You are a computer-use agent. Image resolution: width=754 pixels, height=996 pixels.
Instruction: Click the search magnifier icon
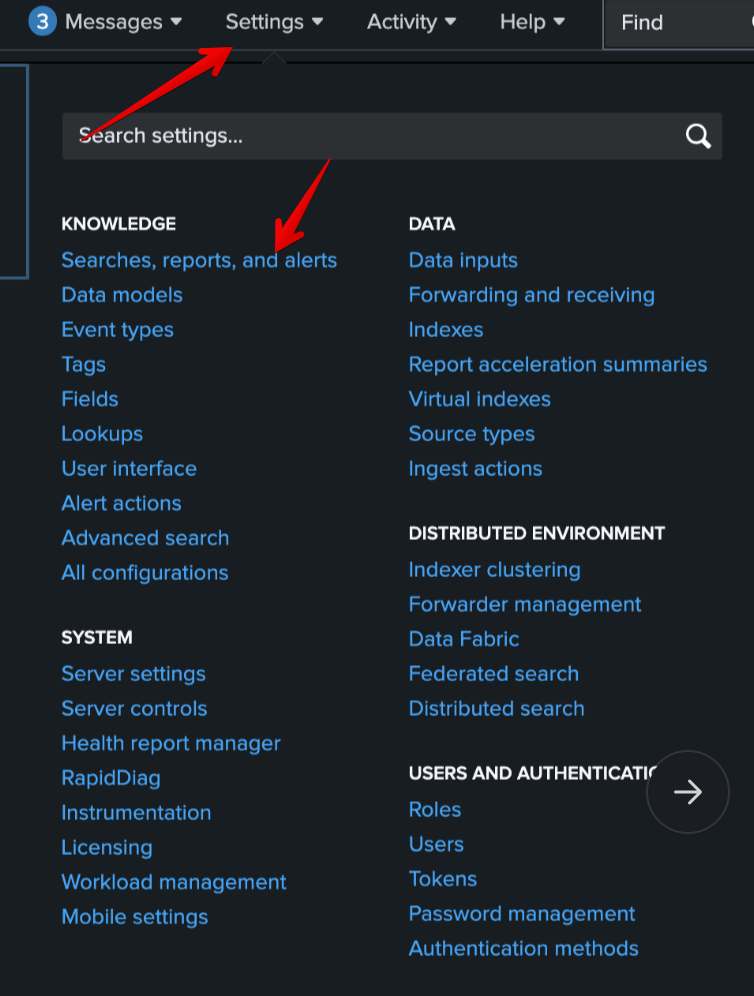698,136
